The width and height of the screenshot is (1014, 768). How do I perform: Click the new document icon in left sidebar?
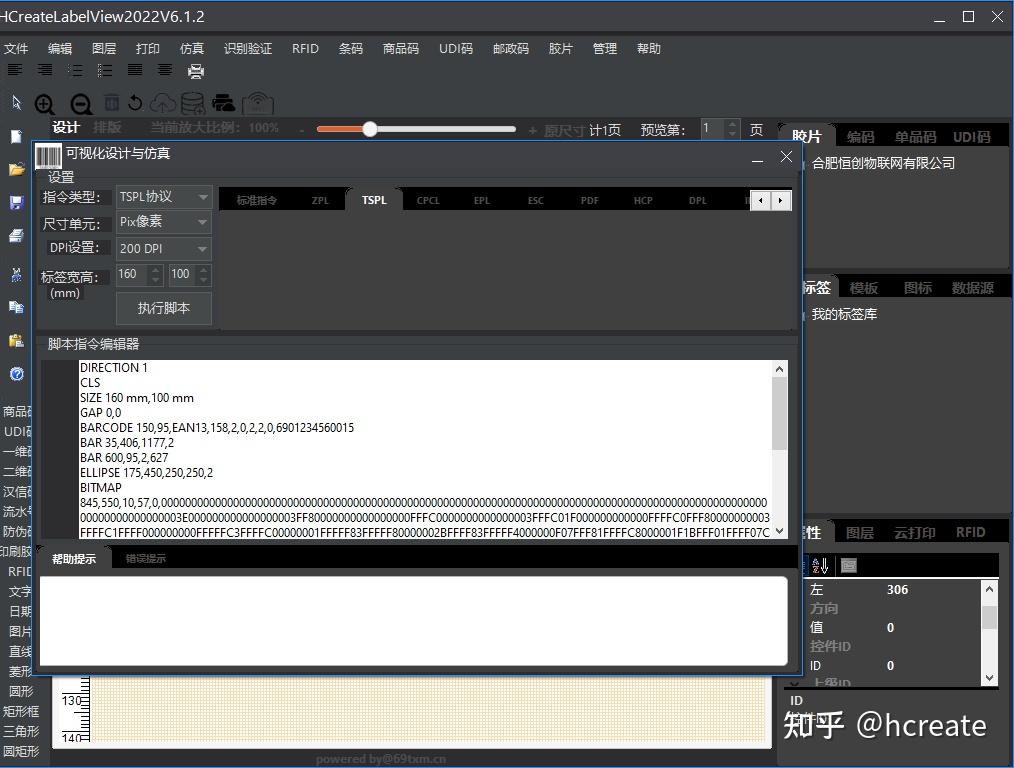coord(16,136)
